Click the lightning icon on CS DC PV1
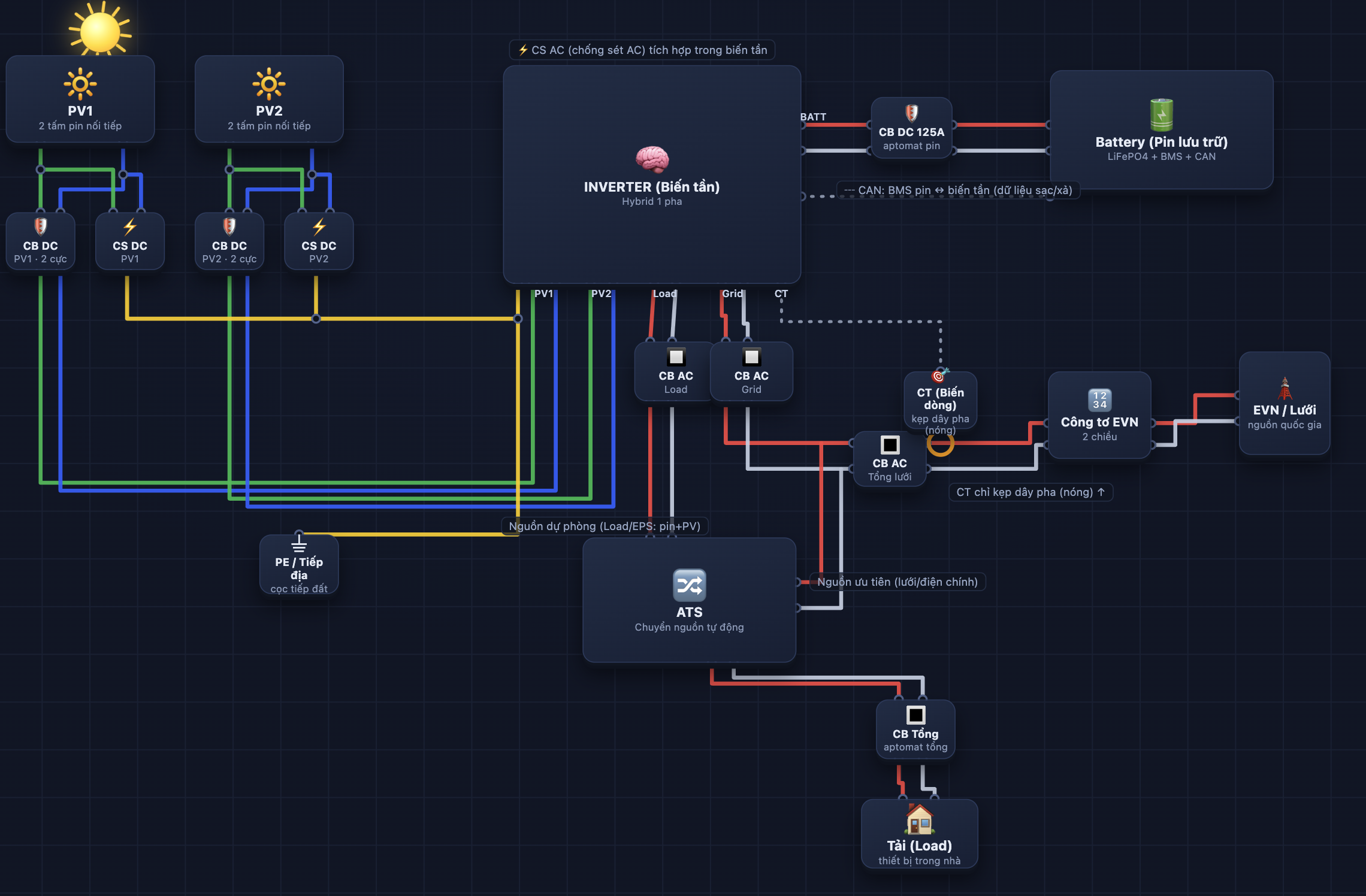This screenshot has height=896, width=1366. (x=130, y=226)
